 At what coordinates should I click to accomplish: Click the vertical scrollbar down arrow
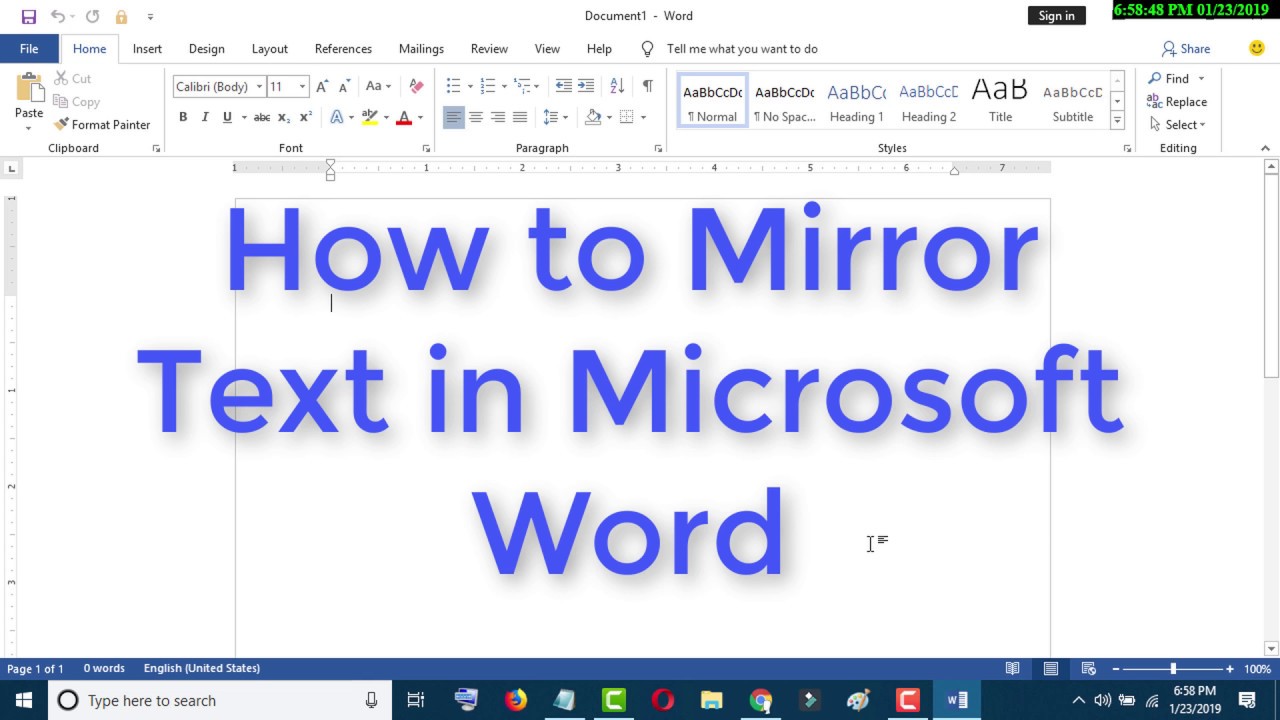[1271, 648]
